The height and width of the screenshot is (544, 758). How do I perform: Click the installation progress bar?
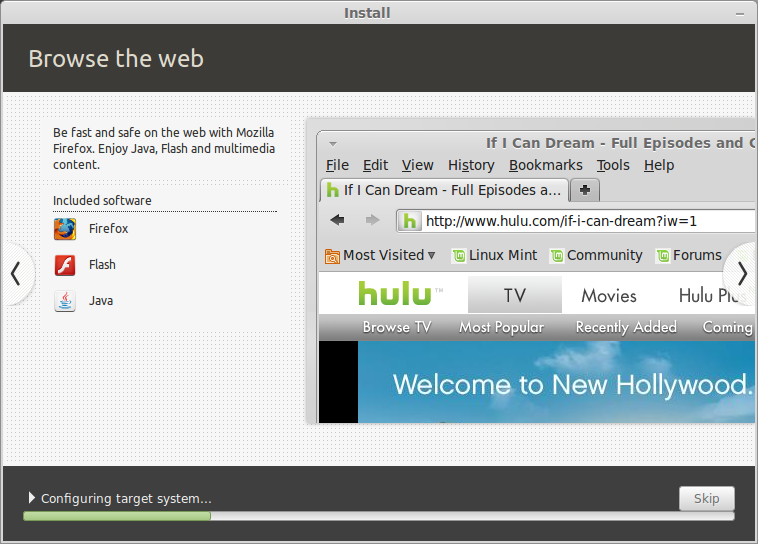pyautogui.click(x=379, y=516)
